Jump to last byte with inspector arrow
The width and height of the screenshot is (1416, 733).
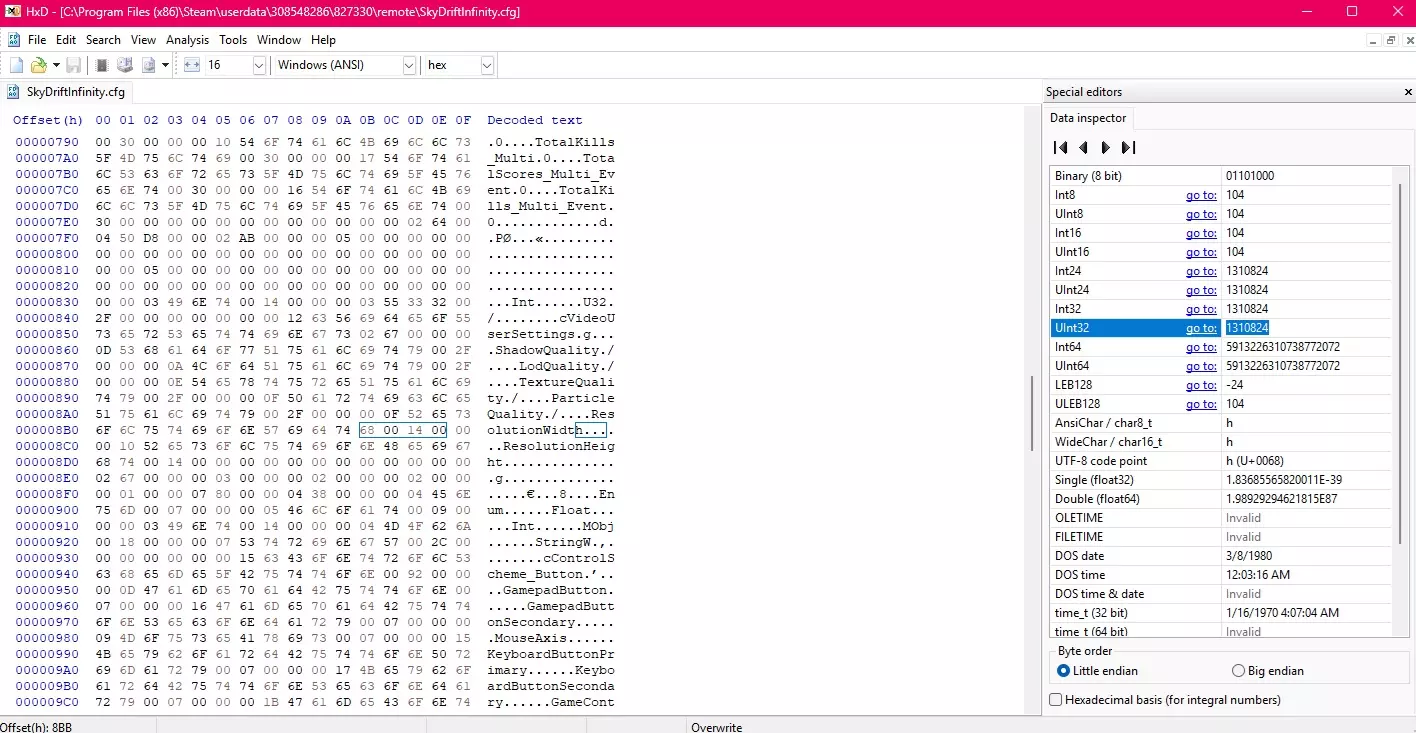pos(1128,148)
